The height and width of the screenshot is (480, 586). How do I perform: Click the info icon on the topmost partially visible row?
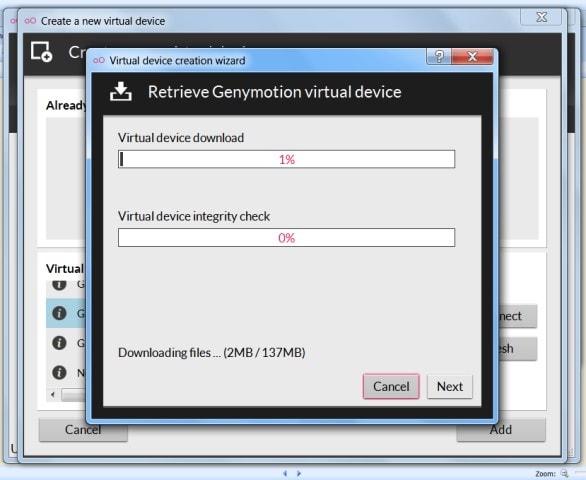59,285
